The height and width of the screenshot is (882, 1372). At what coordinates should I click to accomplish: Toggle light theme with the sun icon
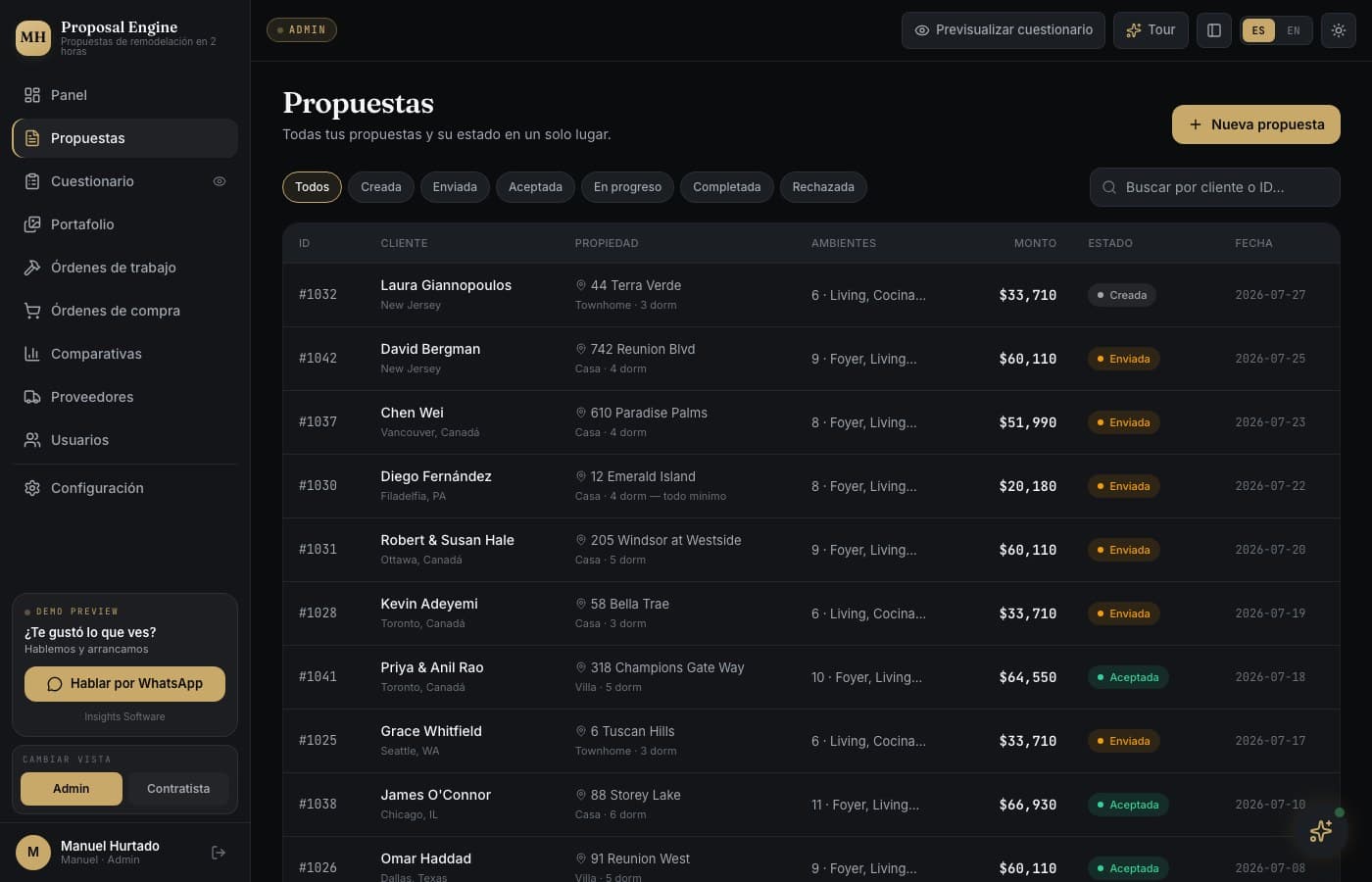1339,30
